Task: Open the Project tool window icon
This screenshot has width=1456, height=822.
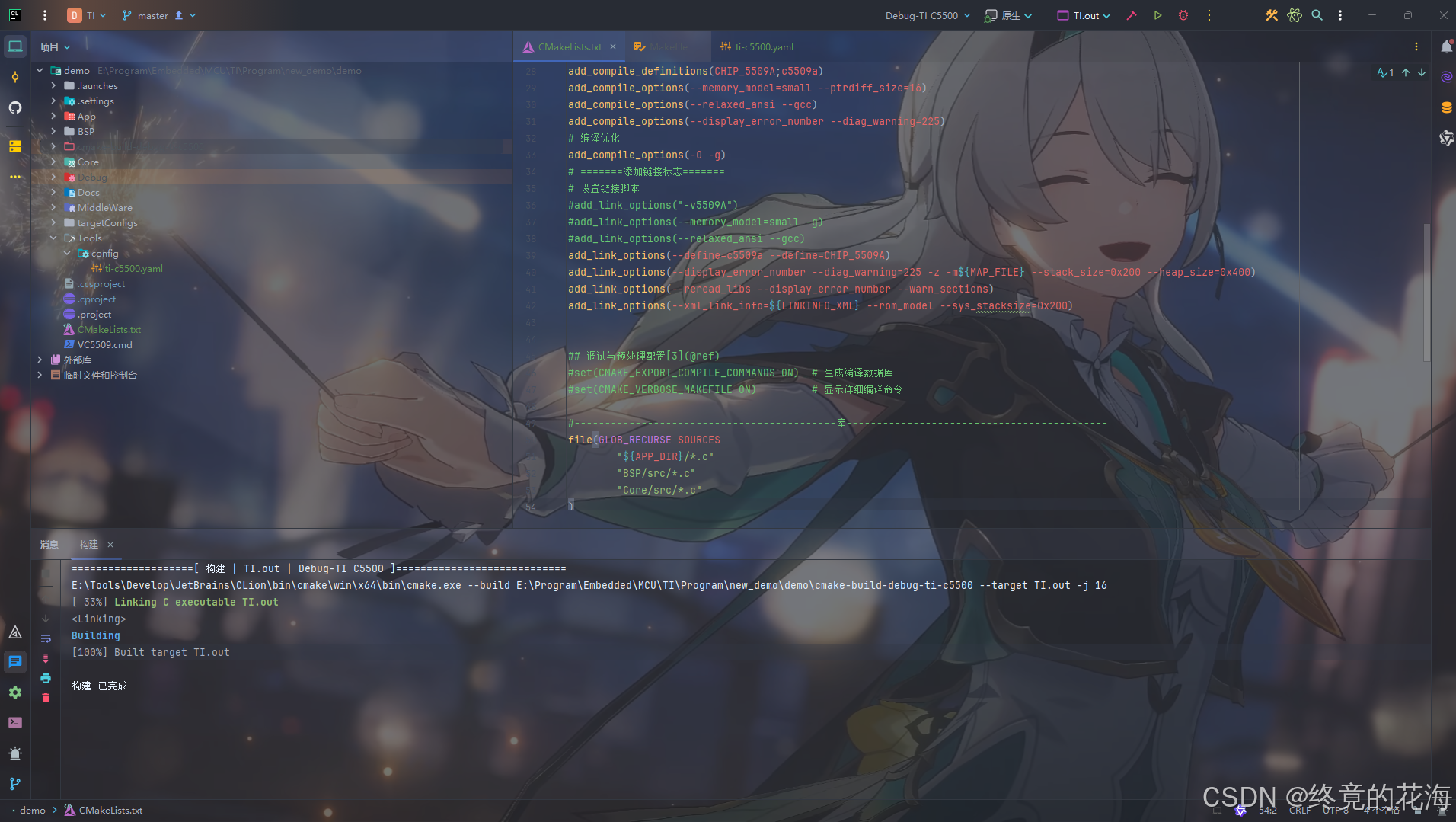Action: [15, 46]
